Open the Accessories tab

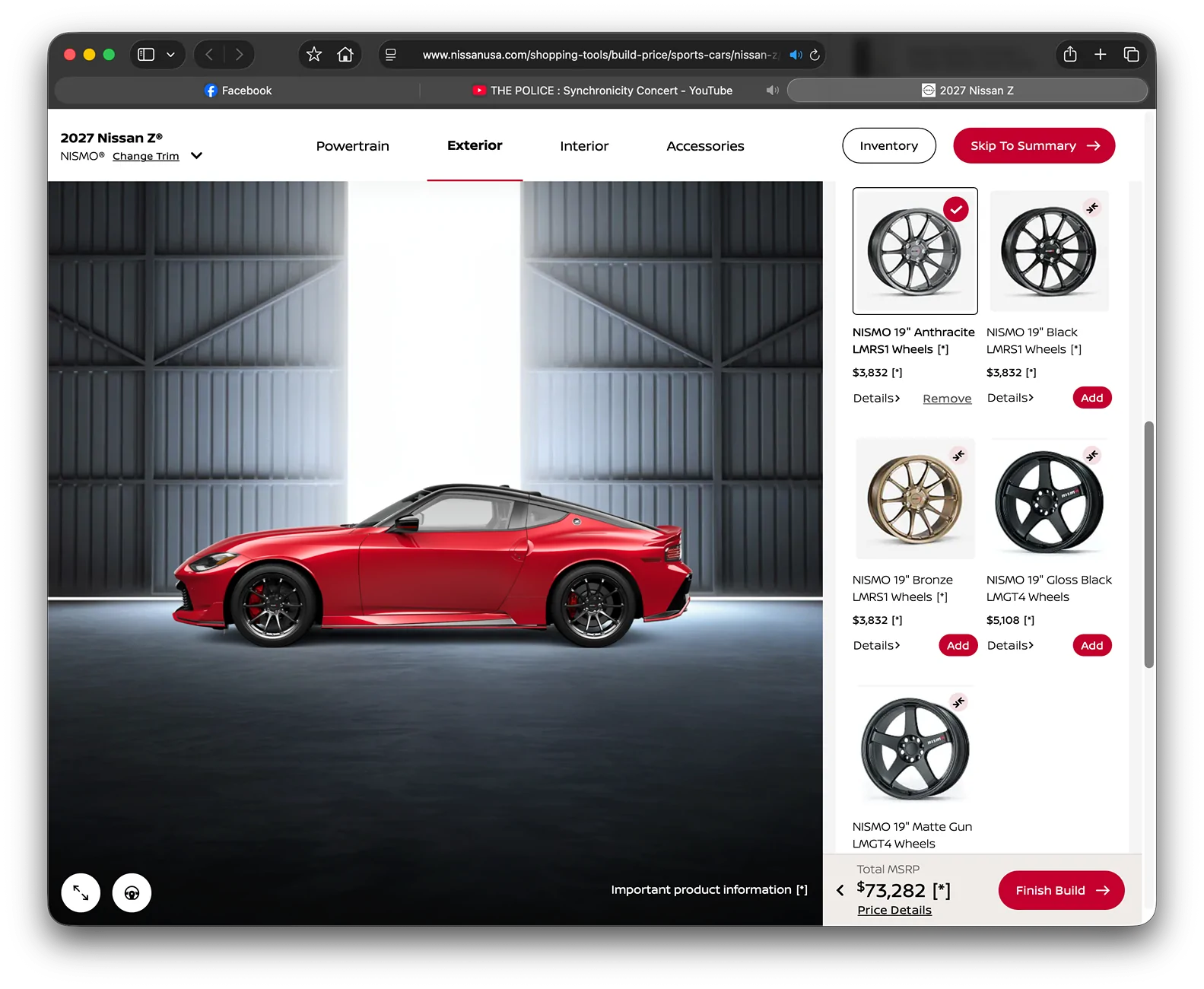705,146
